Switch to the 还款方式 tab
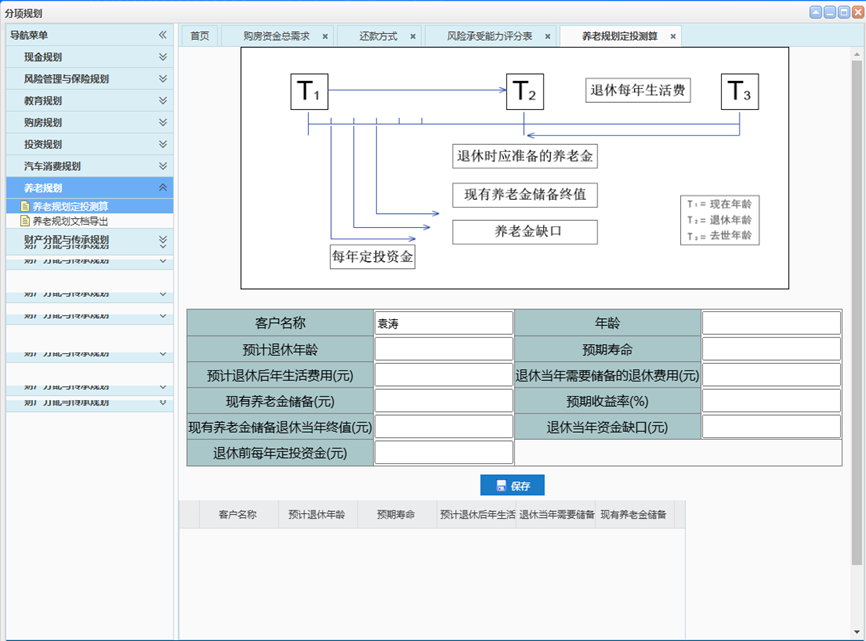This screenshot has height=641, width=866. click(x=378, y=36)
